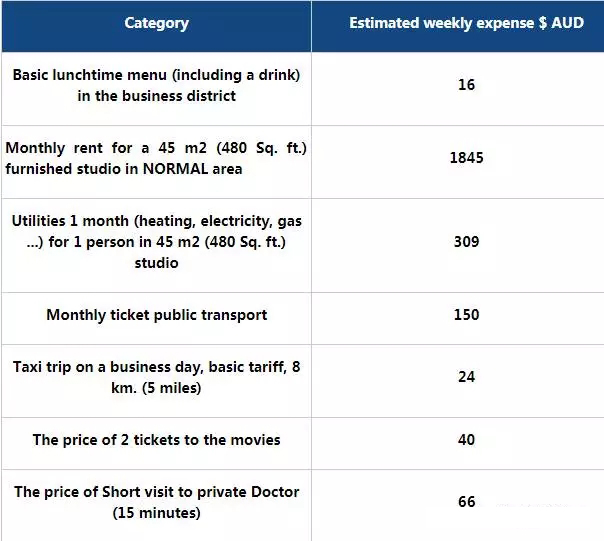This screenshot has height=541, width=604.
Task: Click the "(15 minutes)" text
Action: click(x=156, y=513)
